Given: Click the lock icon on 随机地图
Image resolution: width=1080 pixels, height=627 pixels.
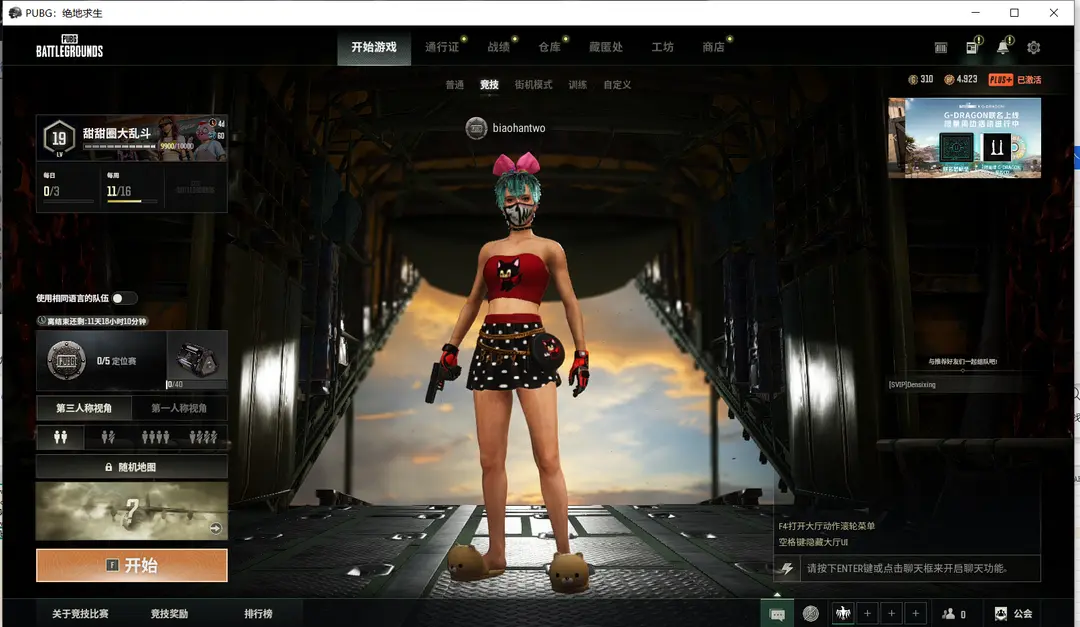Looking at the screenshot, I should point(108,467).
